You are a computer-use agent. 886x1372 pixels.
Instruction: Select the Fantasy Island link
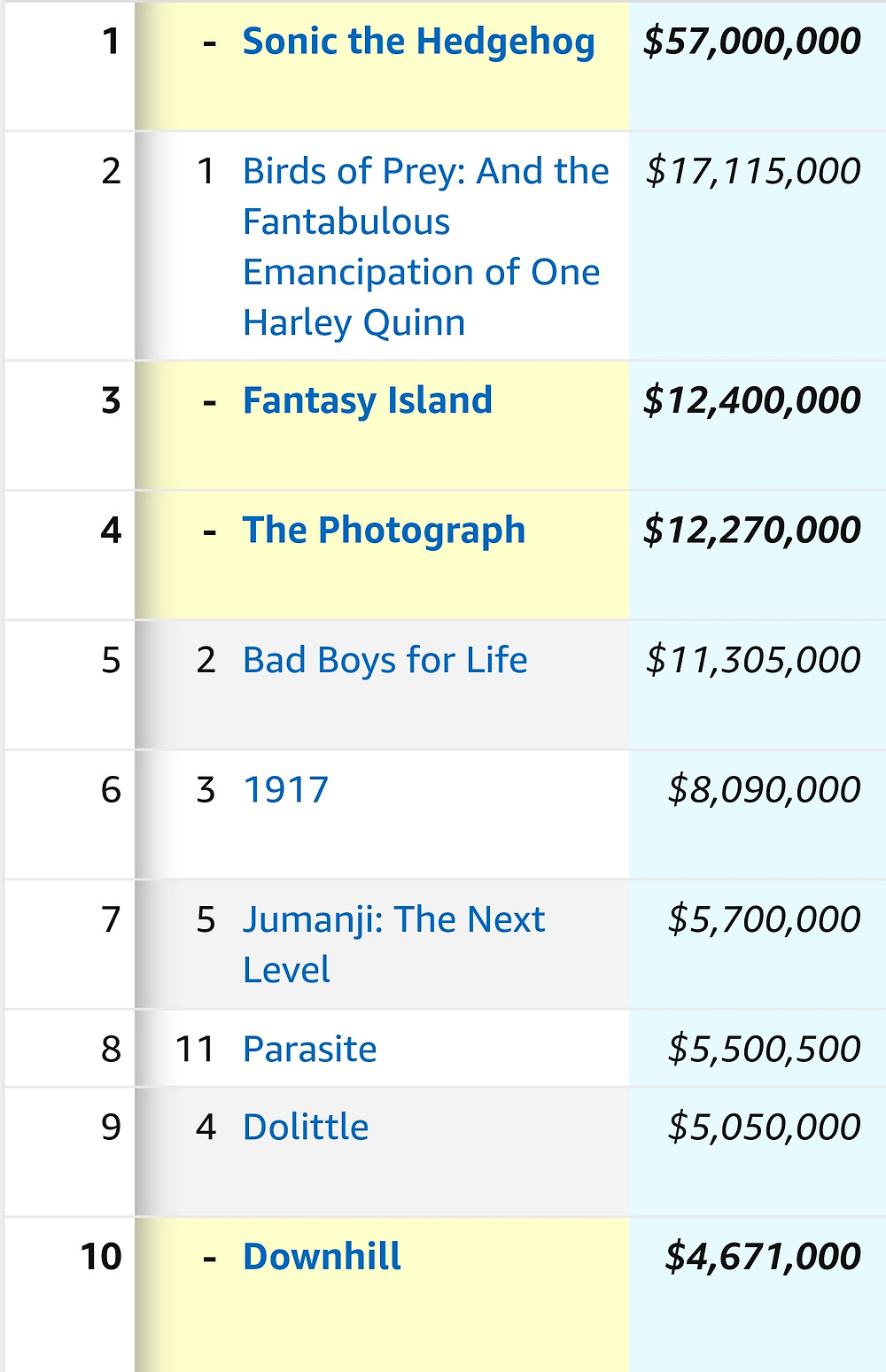(x=368, y=400)
